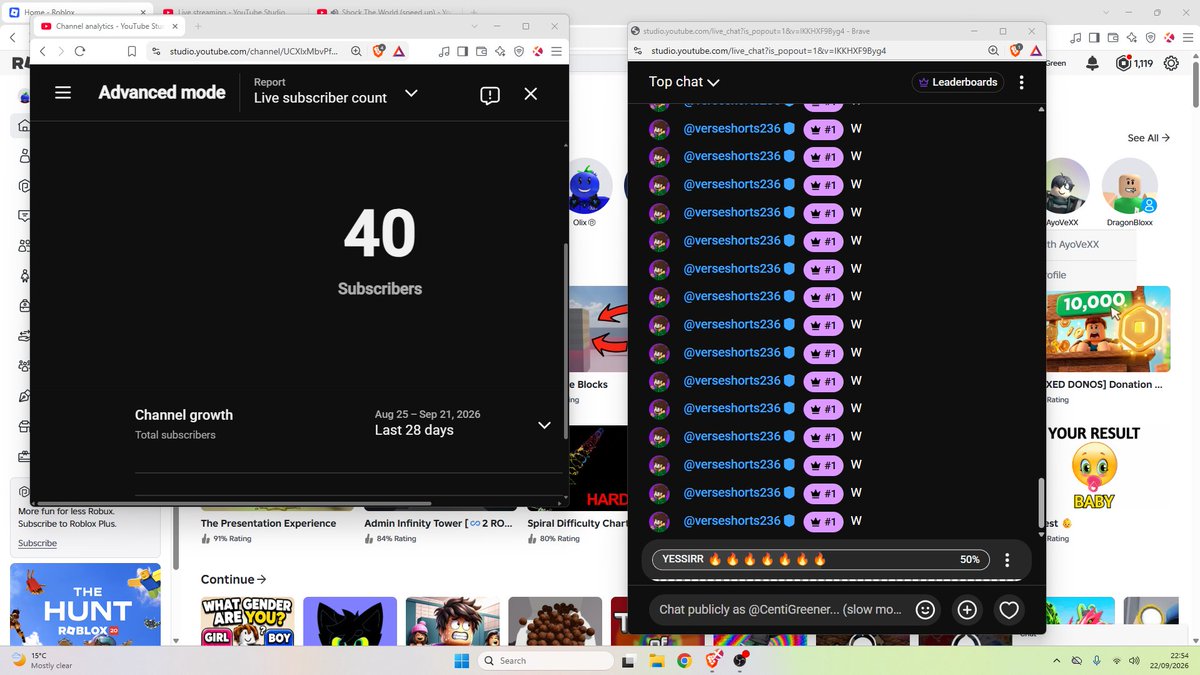Click the analytics vertical scrollbar

click(x=565, y=340)
